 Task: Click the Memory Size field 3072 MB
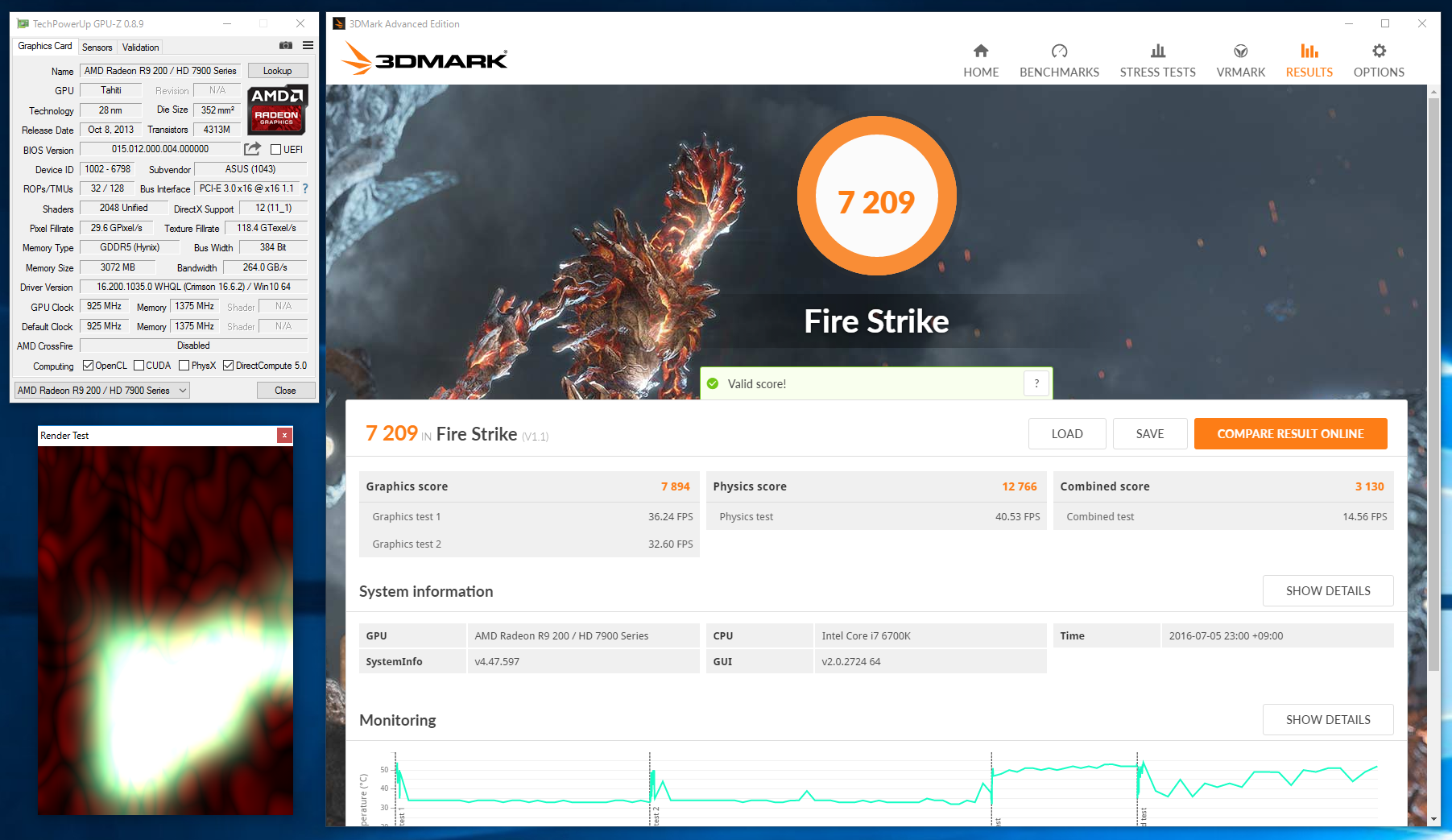[118, 267]
